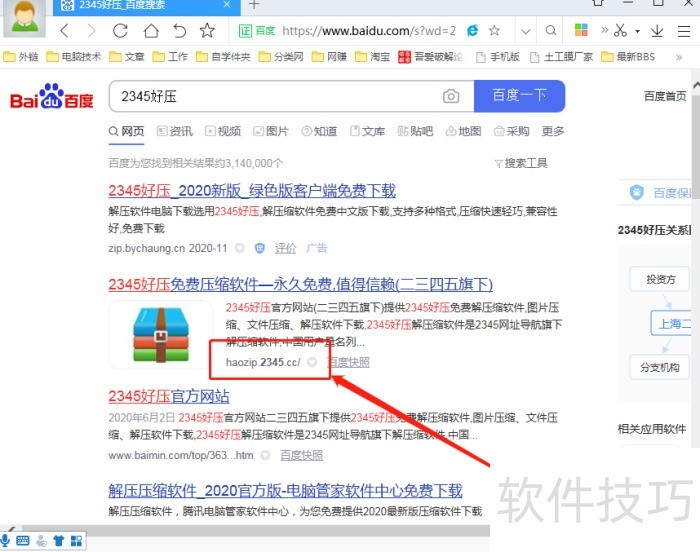Click the microphone icon in bottom bar
The width and height of the screenshot is (700, 552).
click(x=5, y=540)
